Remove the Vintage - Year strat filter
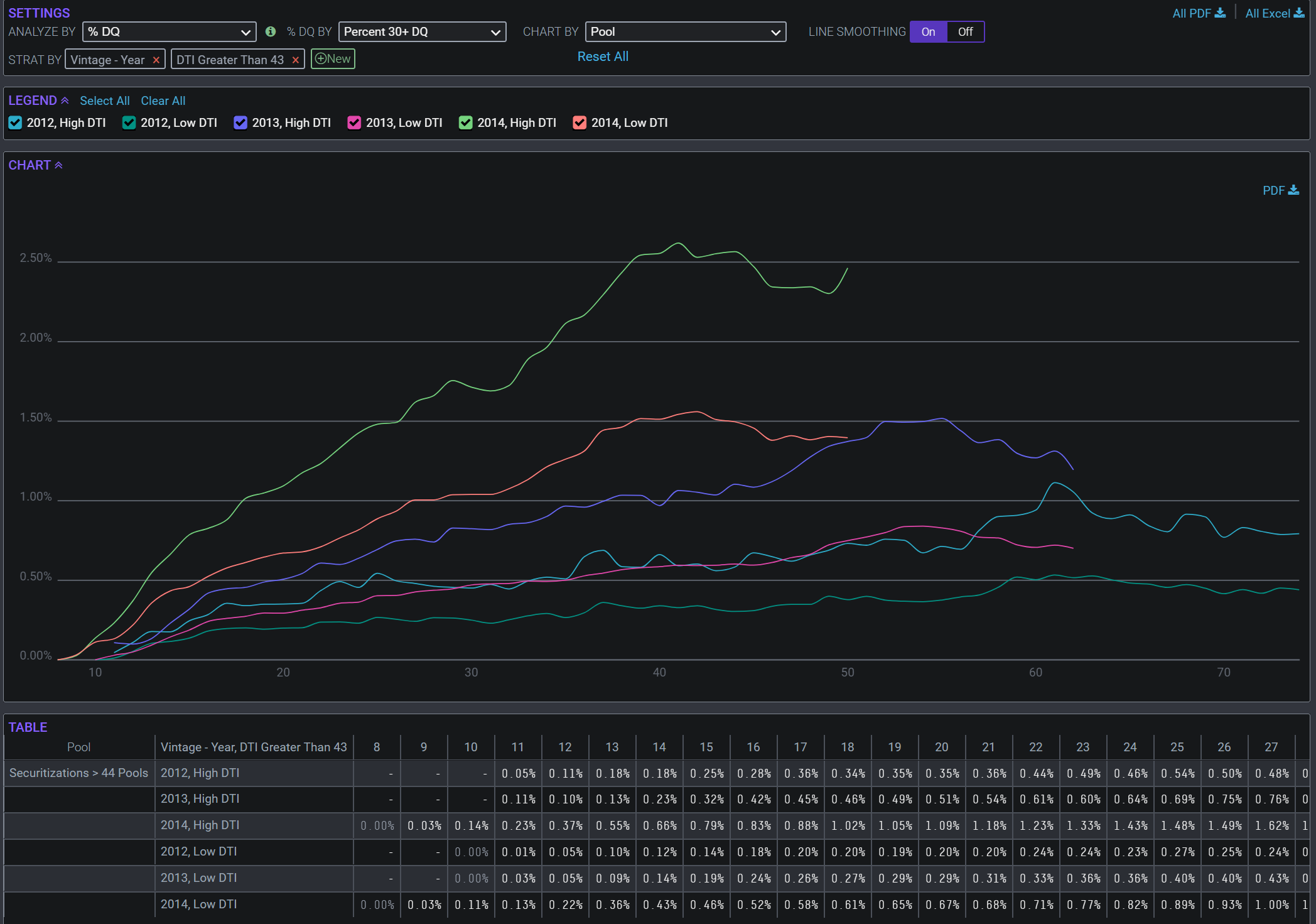The height and width of the screenshot is (924, 1316). point(156,60)
